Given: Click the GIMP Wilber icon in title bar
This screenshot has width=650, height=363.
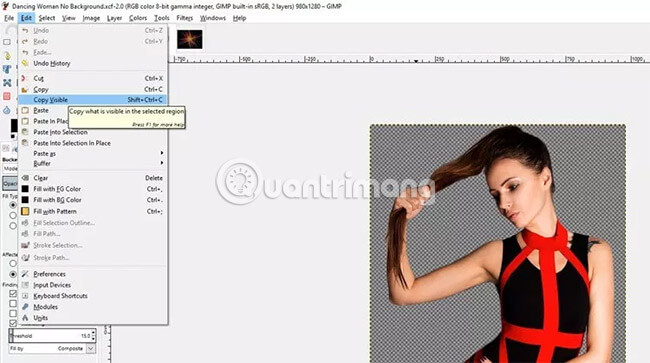Looking at the screenshot, I should pos(5,6).
